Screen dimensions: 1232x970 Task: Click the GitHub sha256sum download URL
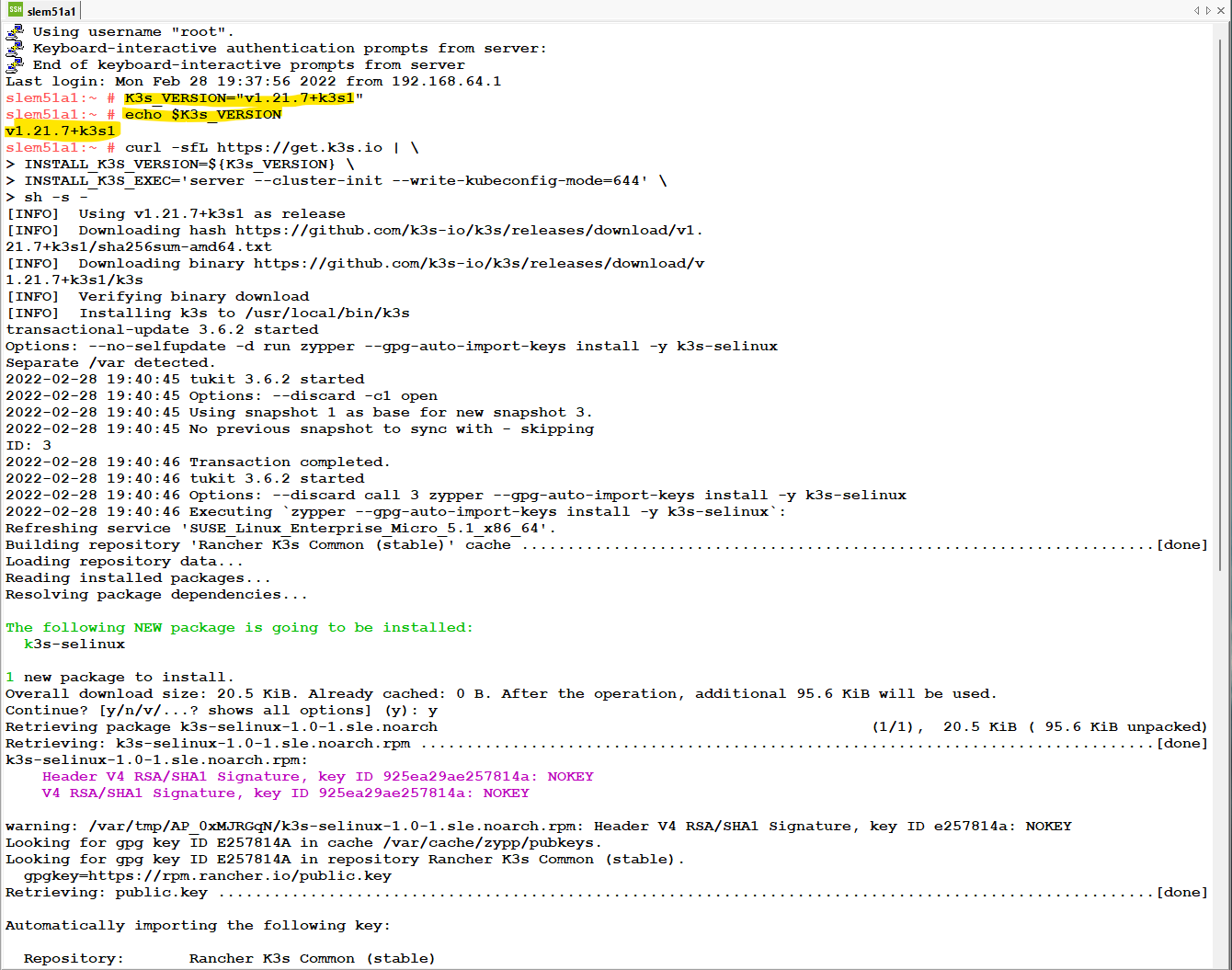[x=478, y=230]
